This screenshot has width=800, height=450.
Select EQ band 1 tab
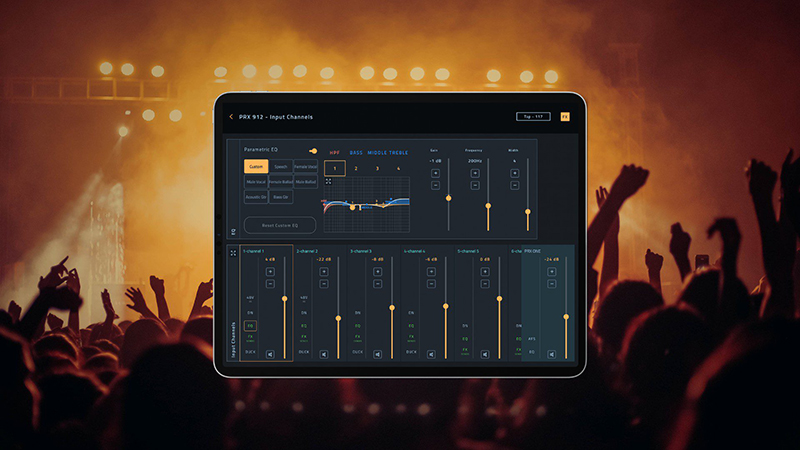(335, 168)
